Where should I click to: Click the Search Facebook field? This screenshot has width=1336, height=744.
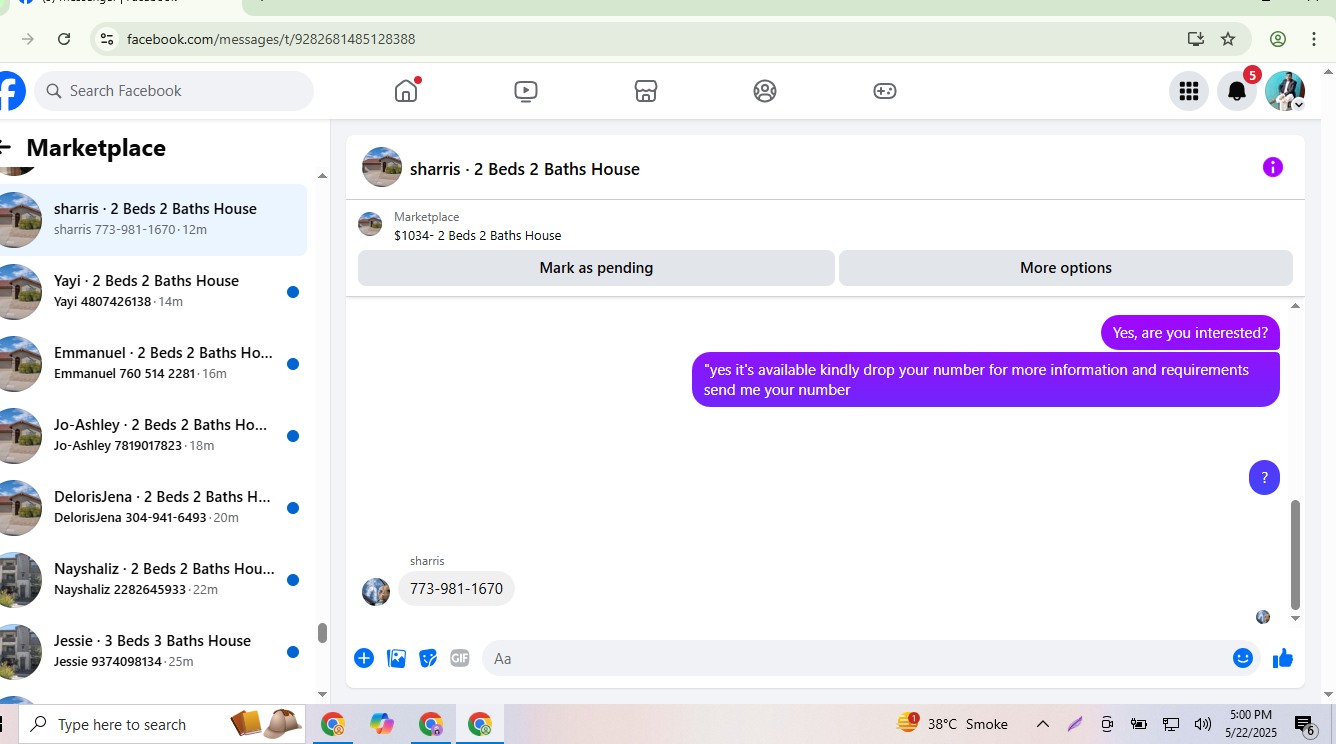coord(174,91)
